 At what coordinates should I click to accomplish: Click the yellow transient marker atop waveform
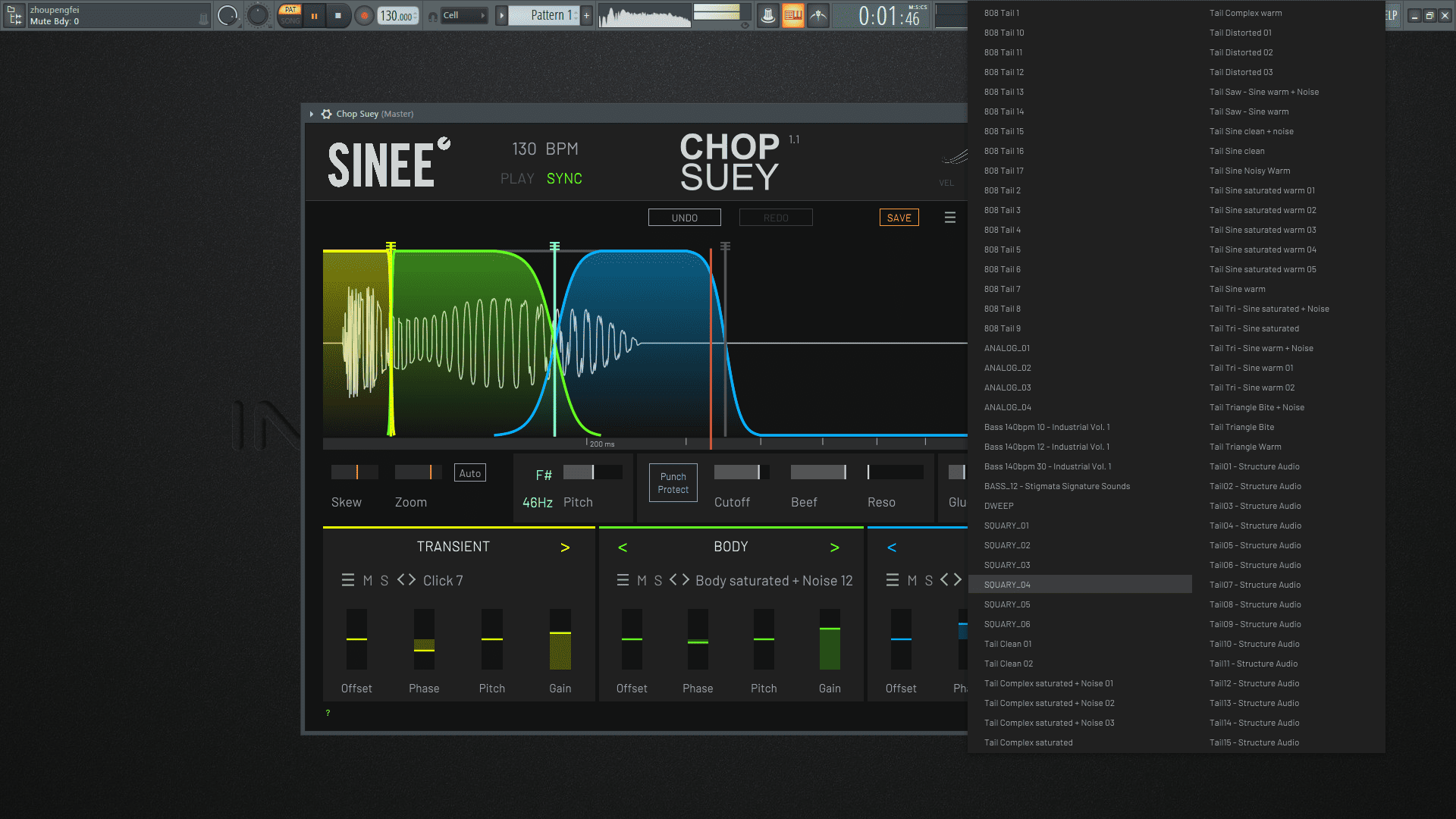click(x=391, y=246)
